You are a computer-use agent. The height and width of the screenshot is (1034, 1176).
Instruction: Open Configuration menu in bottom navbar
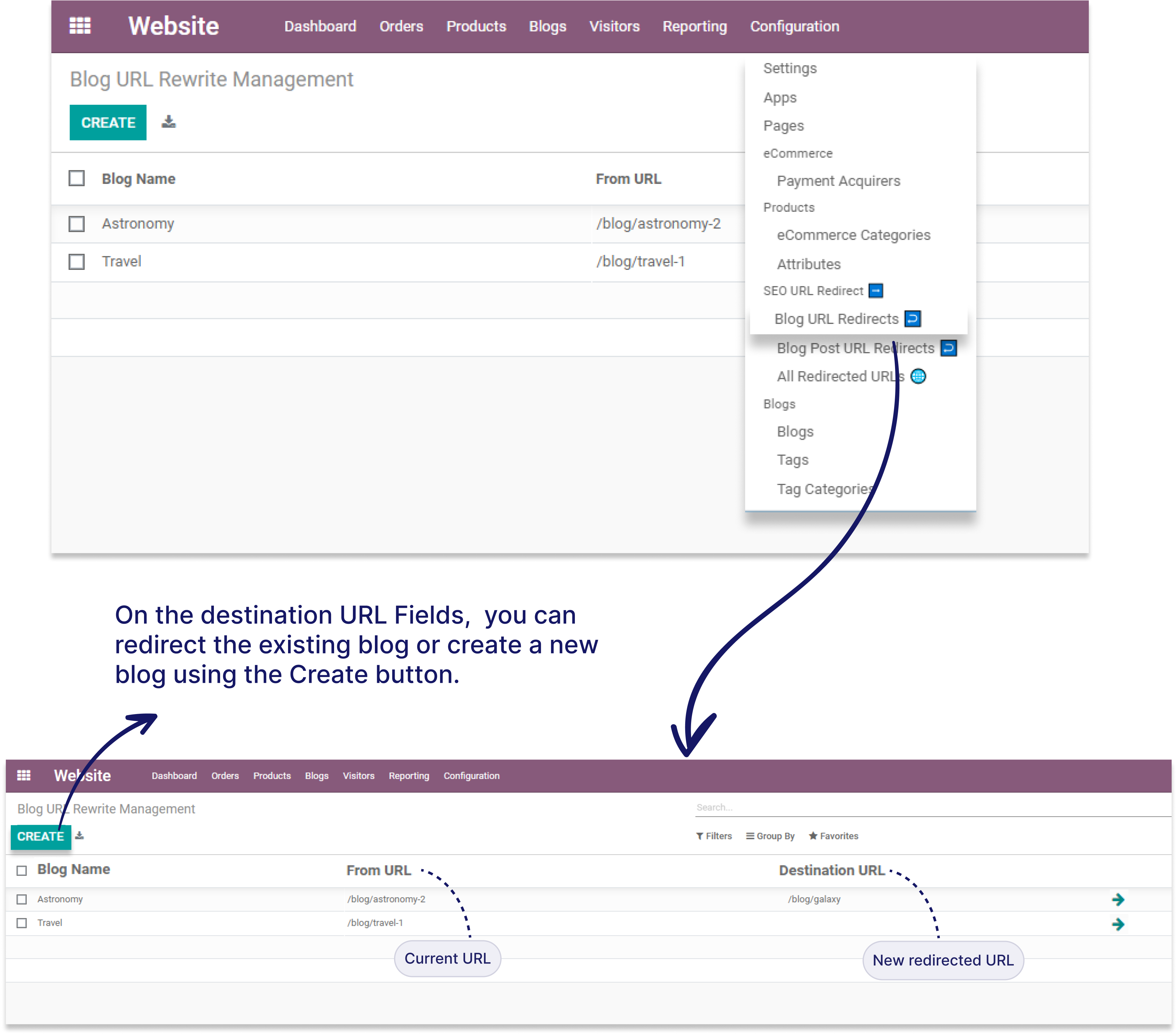pyautogui.click(x=471, y=776)
